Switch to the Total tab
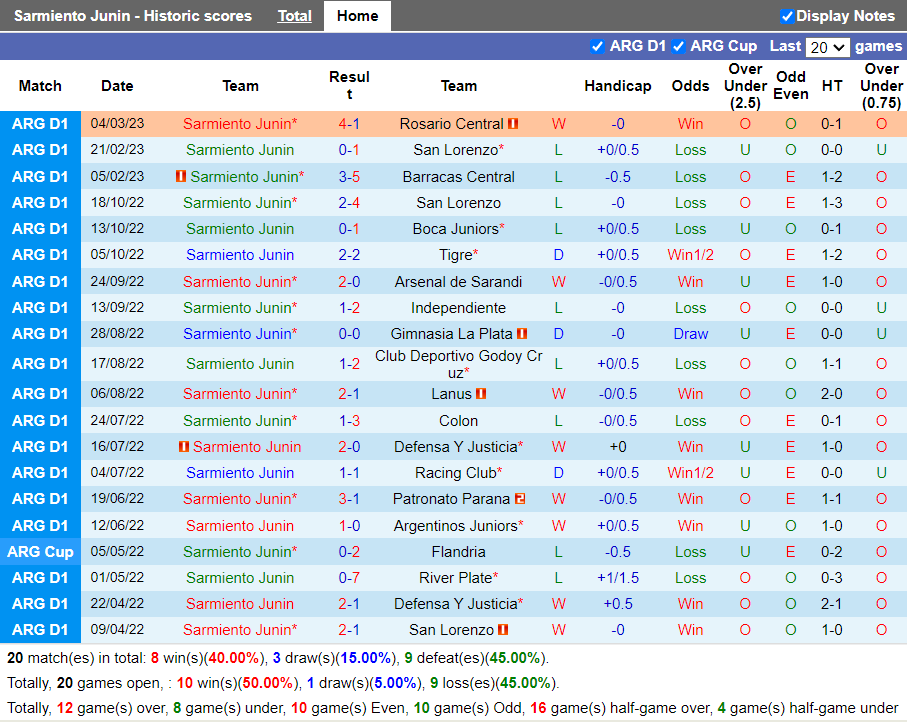The image size is (907, 722). point(294,16)
